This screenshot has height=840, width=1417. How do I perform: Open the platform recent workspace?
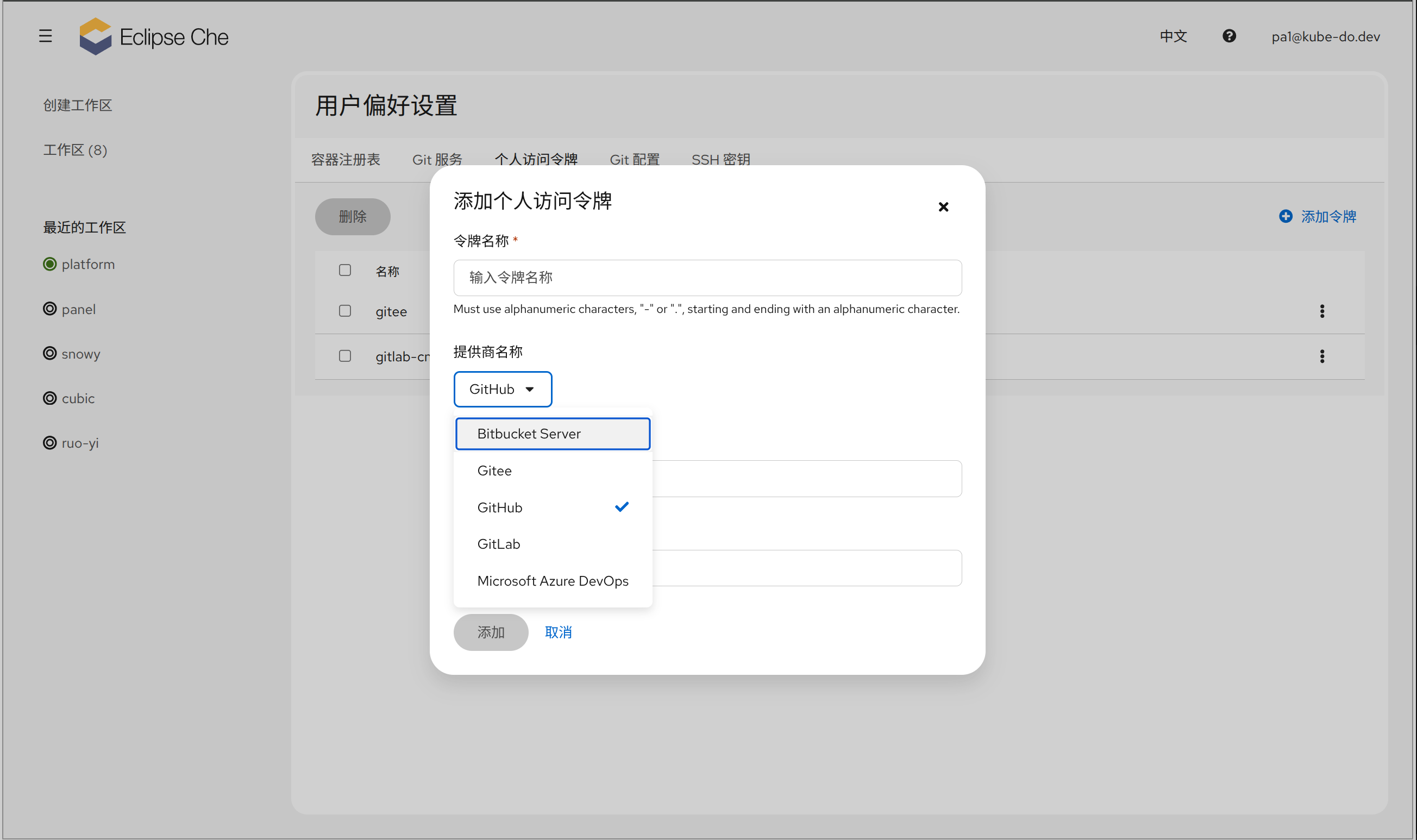point(87,265)
